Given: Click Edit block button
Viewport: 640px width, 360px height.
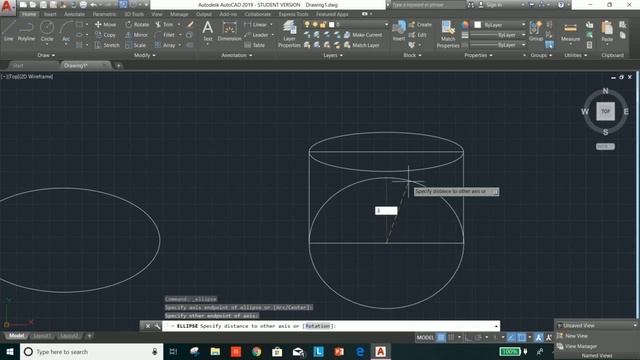Looking at the screenshot, I should pos(418,35).
